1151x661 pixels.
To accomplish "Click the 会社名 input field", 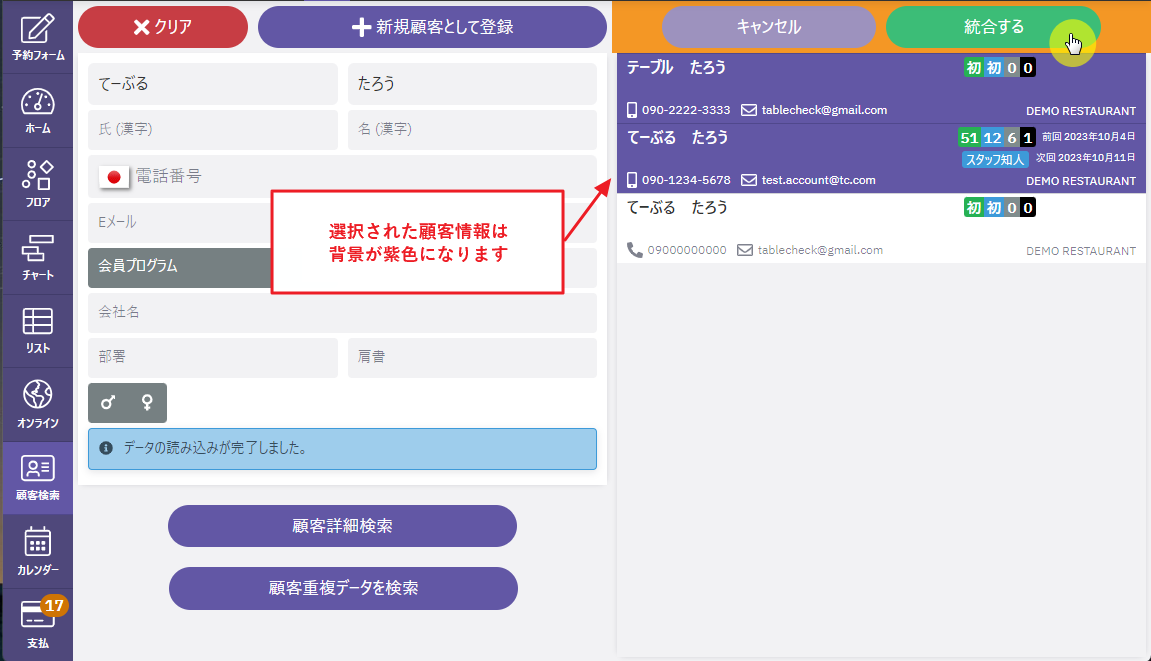I will [x=342, y=312].
